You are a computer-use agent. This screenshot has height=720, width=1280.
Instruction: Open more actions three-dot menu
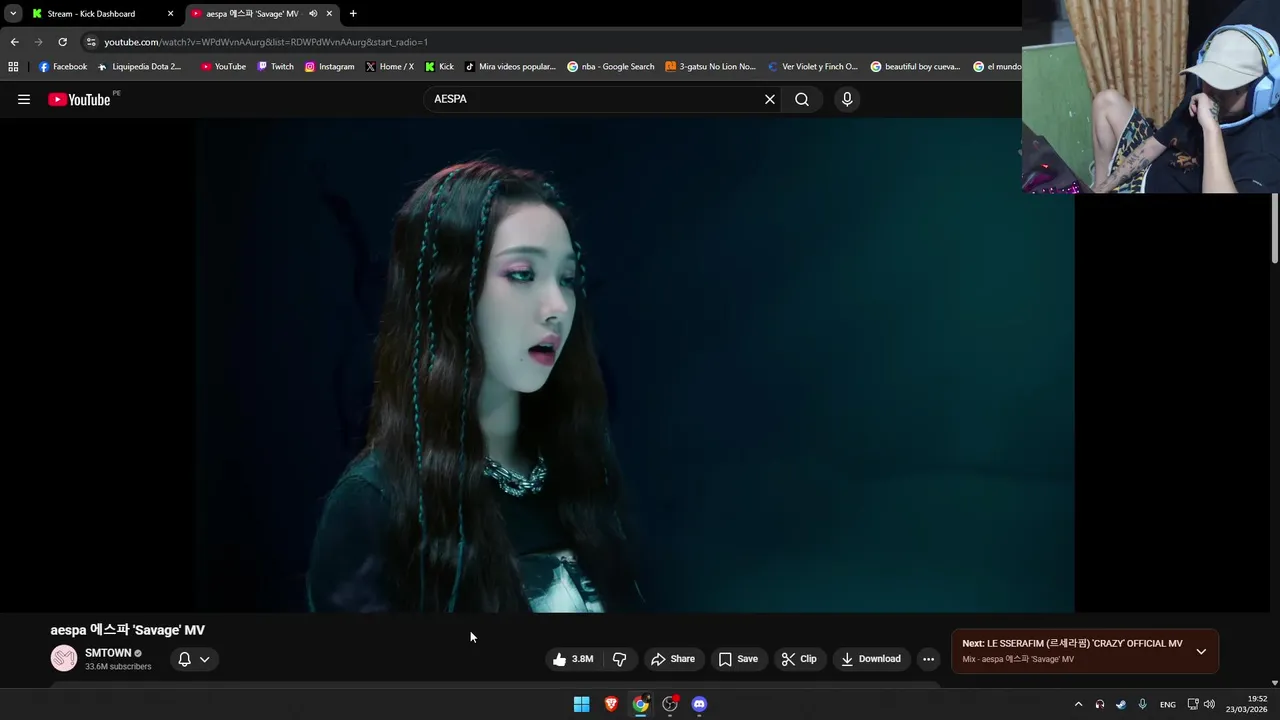pyautogui.click(x=928, y=659)
